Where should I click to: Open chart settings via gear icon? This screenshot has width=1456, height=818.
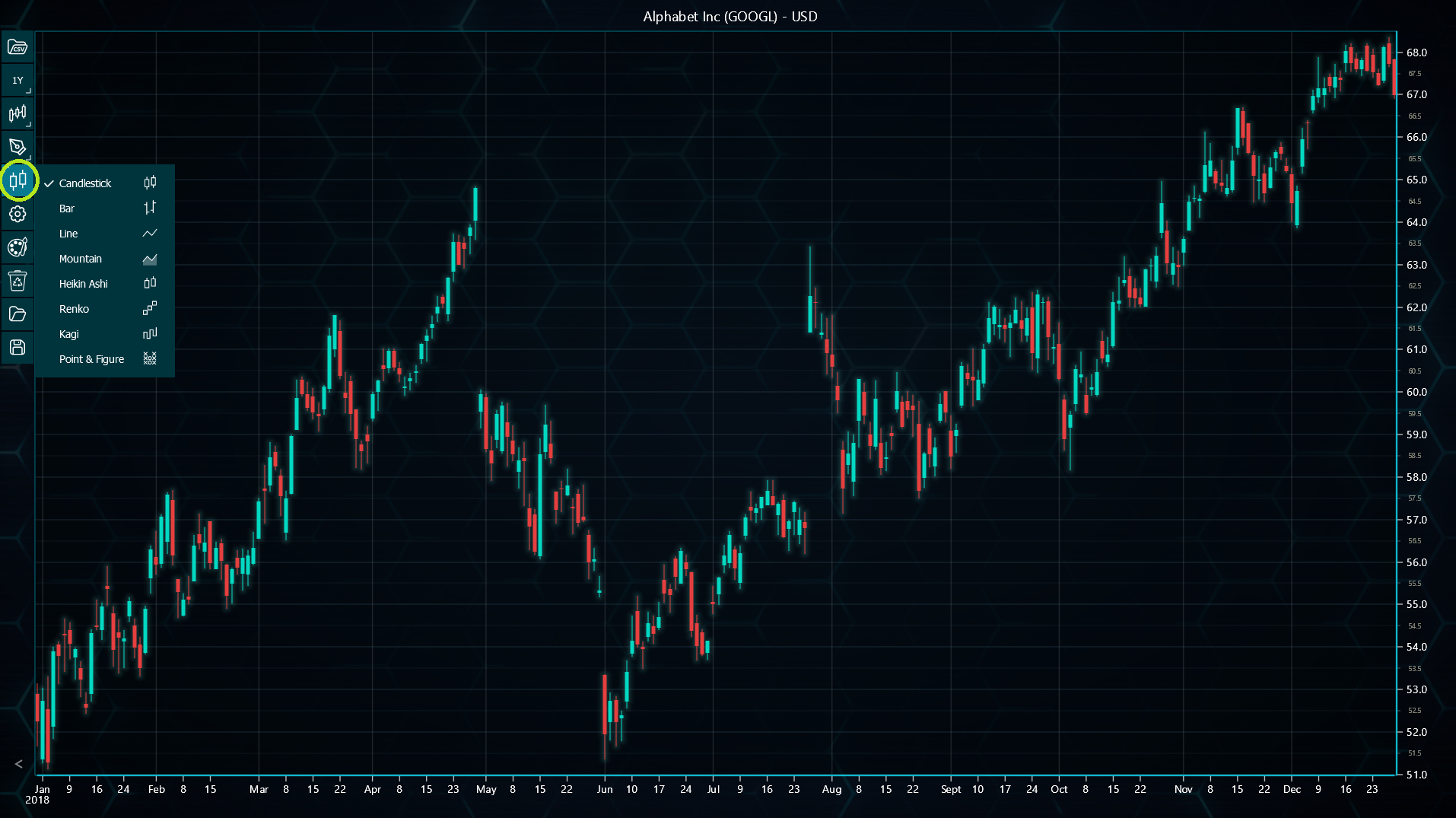(17, 214)
